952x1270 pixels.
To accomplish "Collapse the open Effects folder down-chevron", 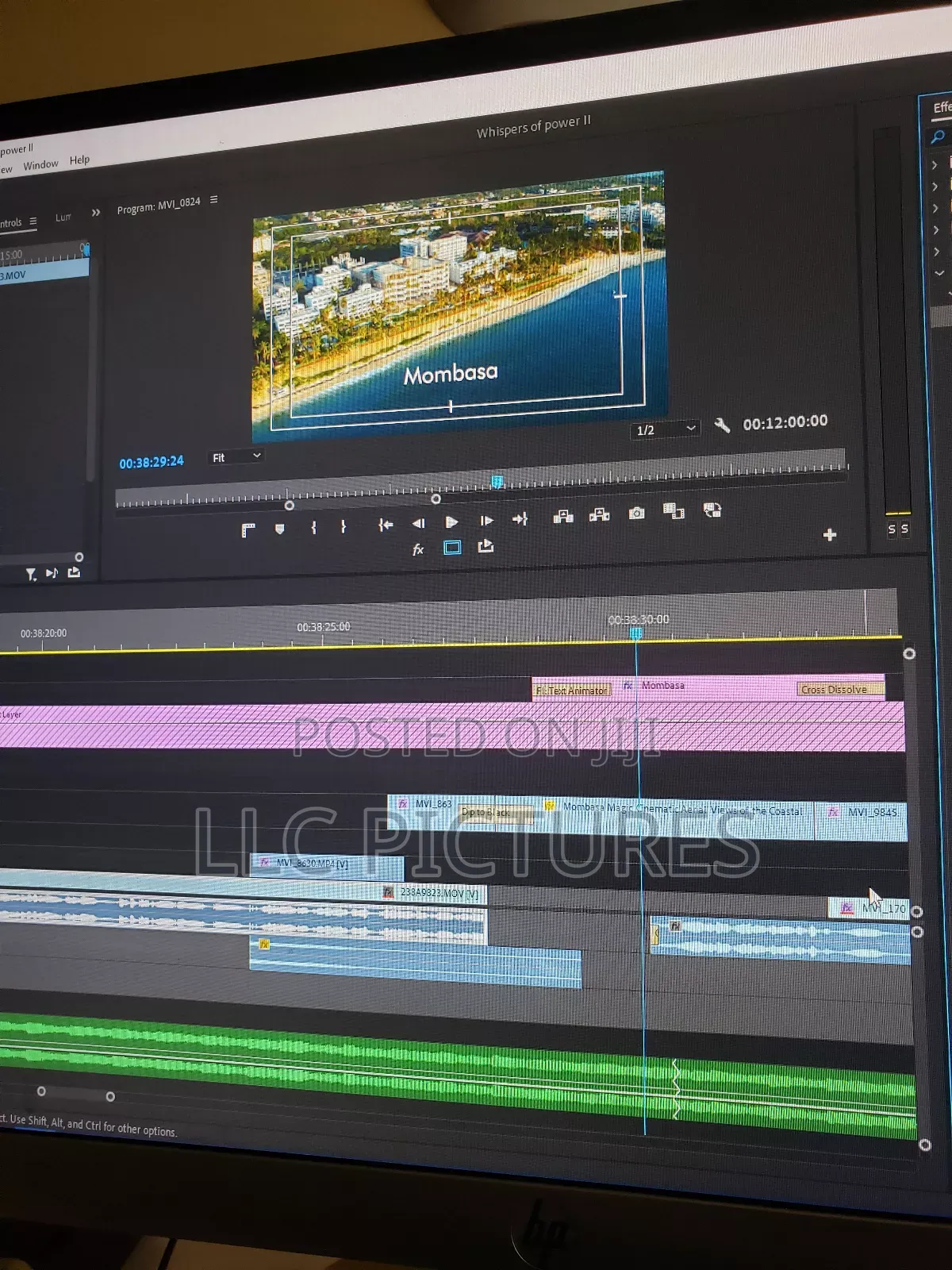I will point(939,273).
